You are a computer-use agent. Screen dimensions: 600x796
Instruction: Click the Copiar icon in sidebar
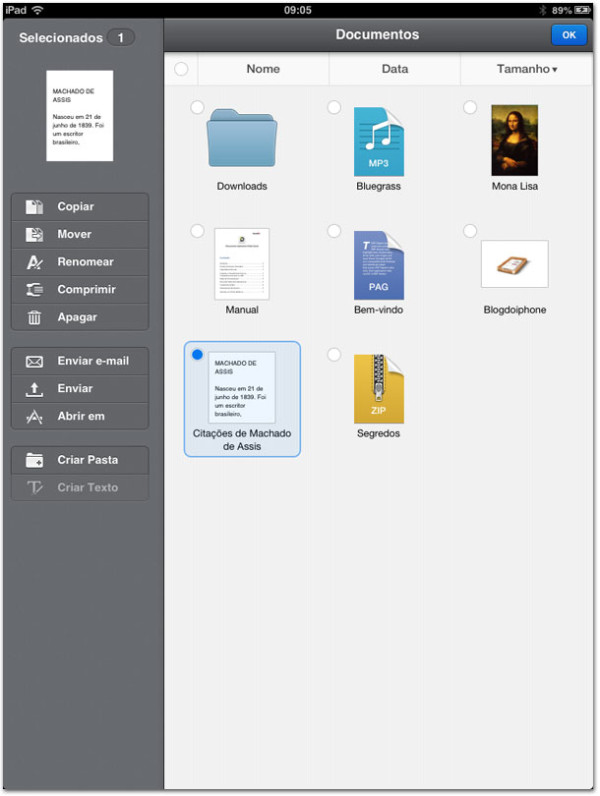34,207
